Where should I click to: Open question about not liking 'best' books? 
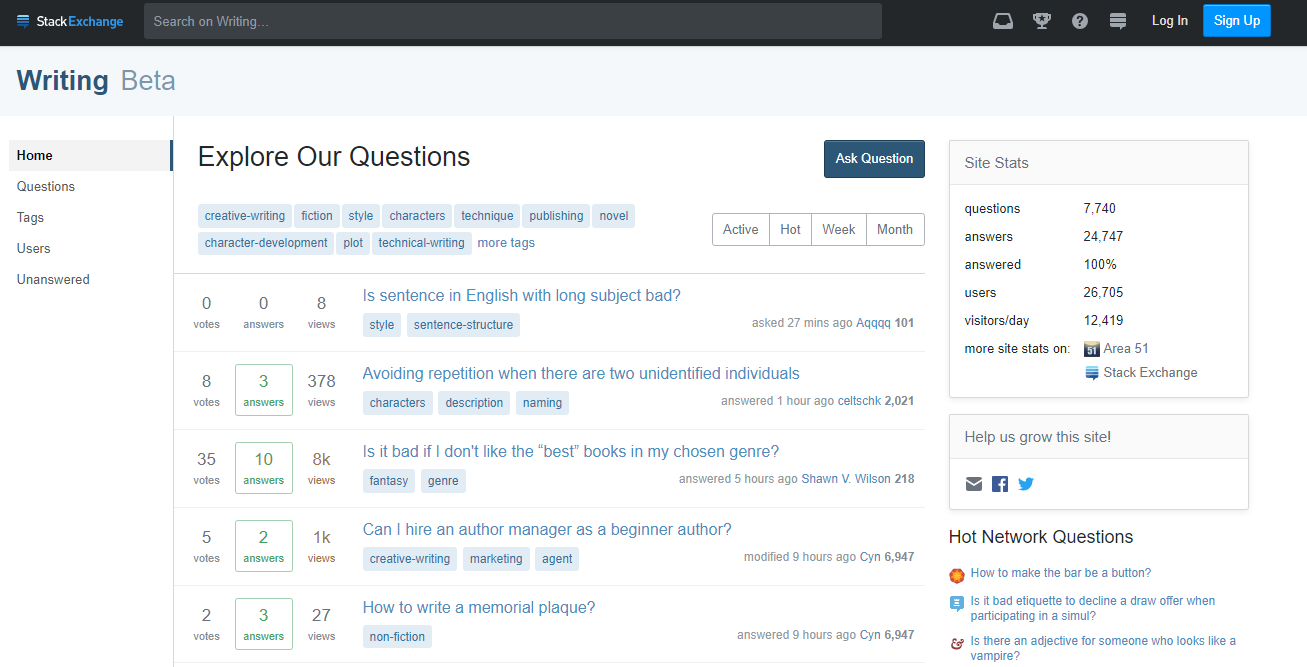pyautogui.click(x=570, y=452)
